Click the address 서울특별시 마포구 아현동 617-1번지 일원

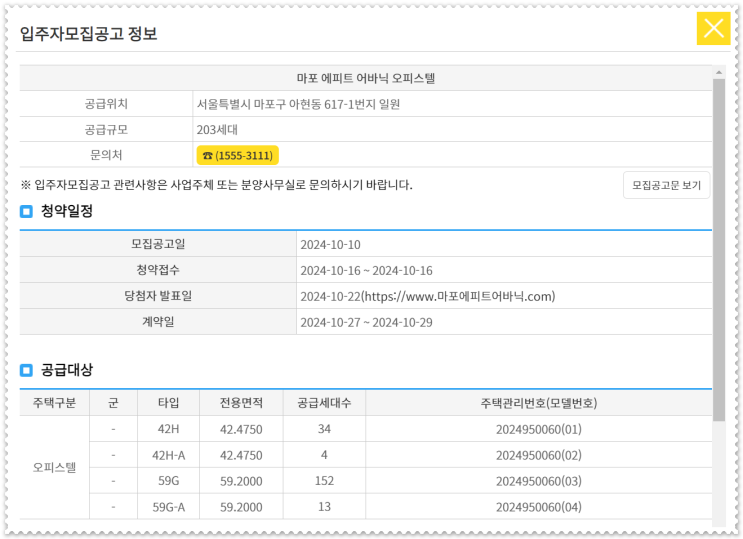coord(298,104)
